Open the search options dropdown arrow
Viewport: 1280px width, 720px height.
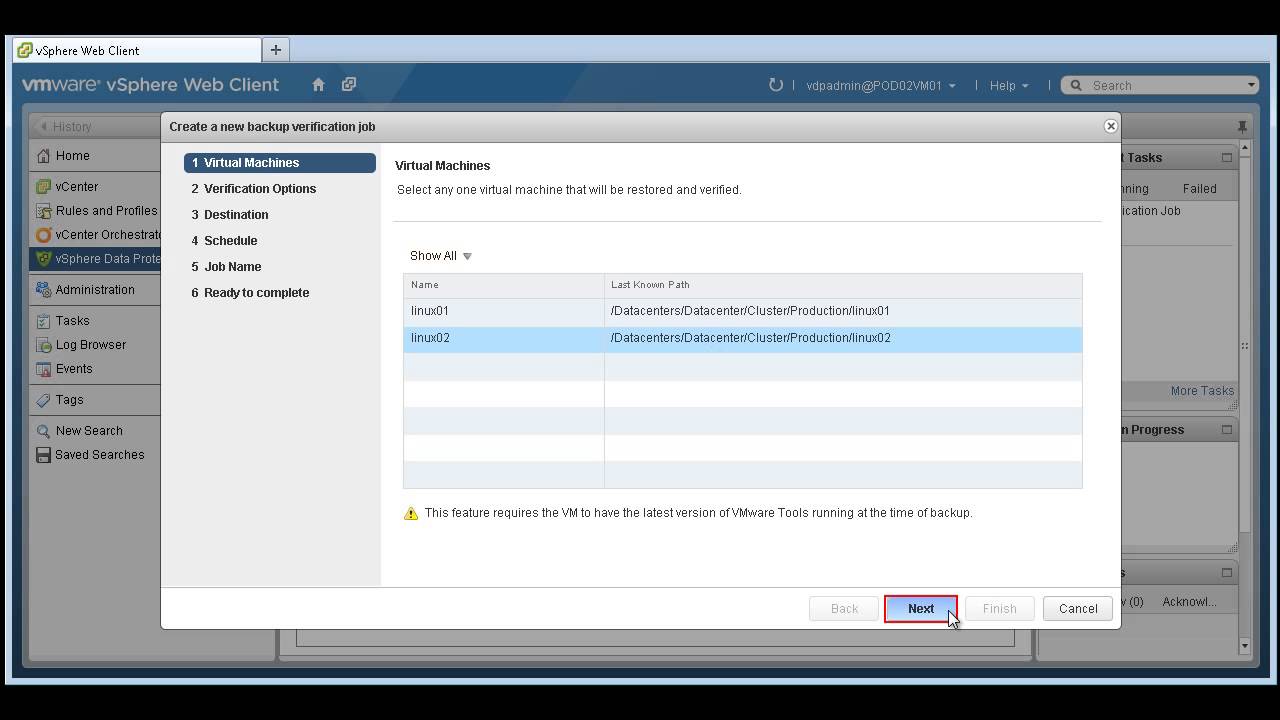pos(1250,85)
